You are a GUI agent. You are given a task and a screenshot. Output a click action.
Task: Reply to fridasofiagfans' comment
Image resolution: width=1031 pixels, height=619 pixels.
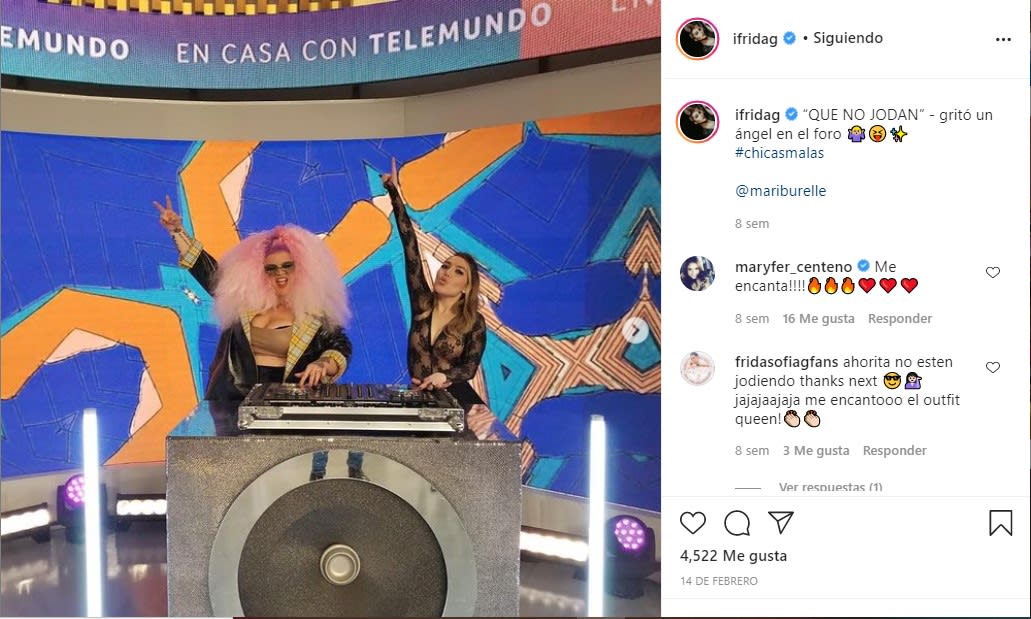pyautogui.click(x=894, y=451)
